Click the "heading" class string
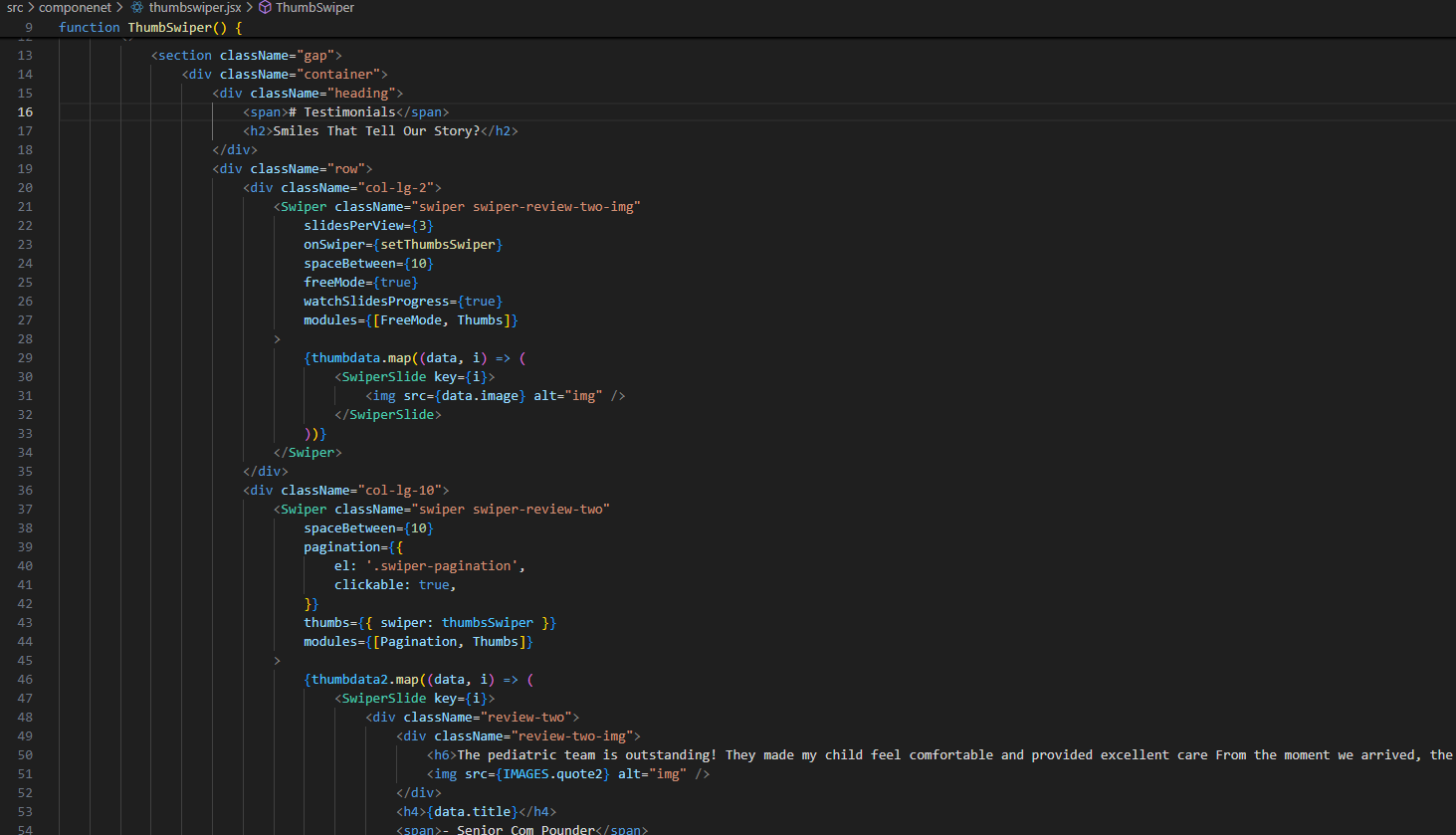Viewport: 1456px width, 835px height. 361,93
